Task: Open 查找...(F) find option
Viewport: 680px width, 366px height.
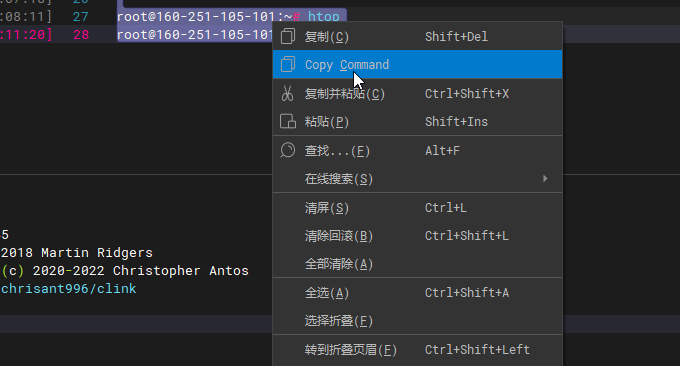Action: (417, 150)
